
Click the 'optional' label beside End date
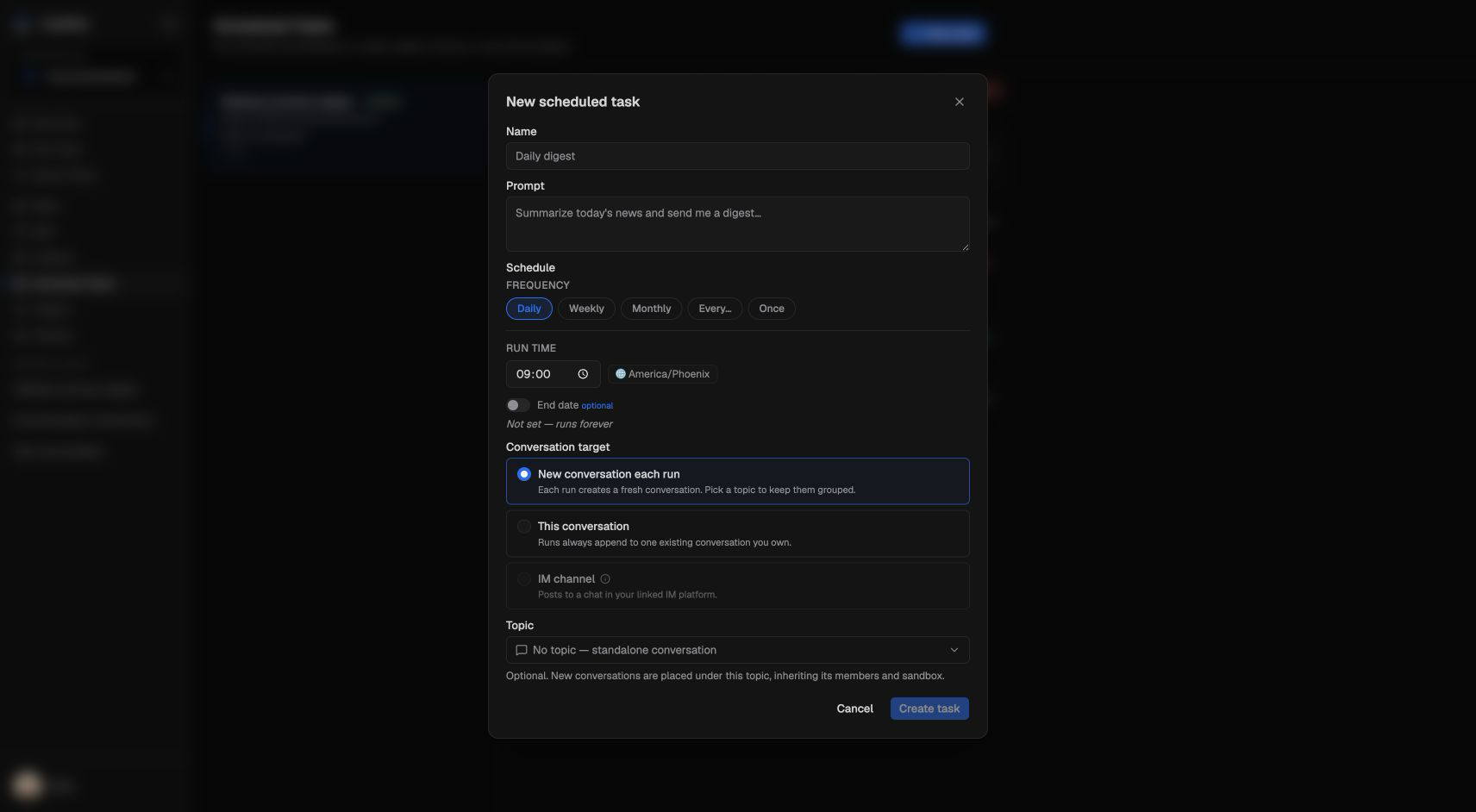point(597,406)
